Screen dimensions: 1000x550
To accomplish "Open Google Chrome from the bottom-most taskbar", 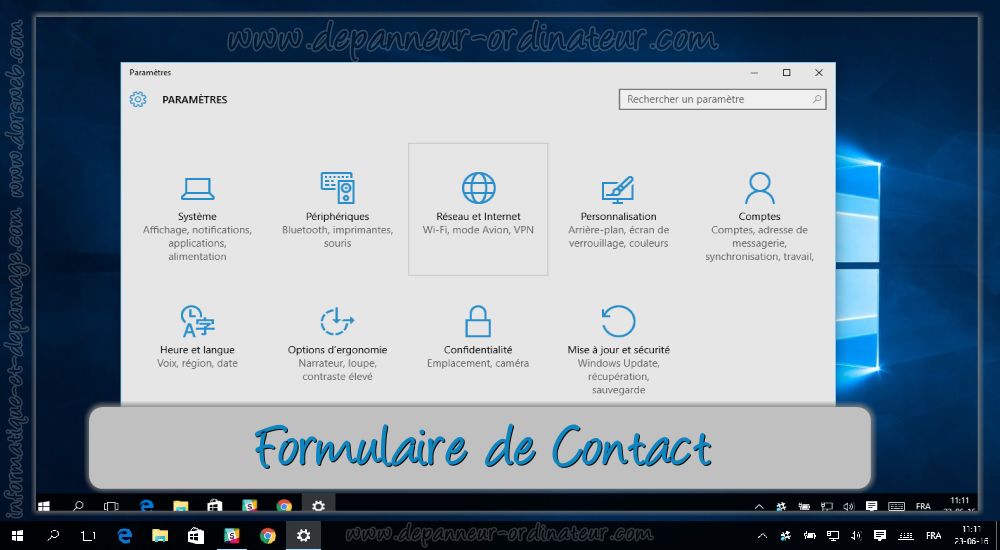I will pyautogui.click(x=268, y=536).
